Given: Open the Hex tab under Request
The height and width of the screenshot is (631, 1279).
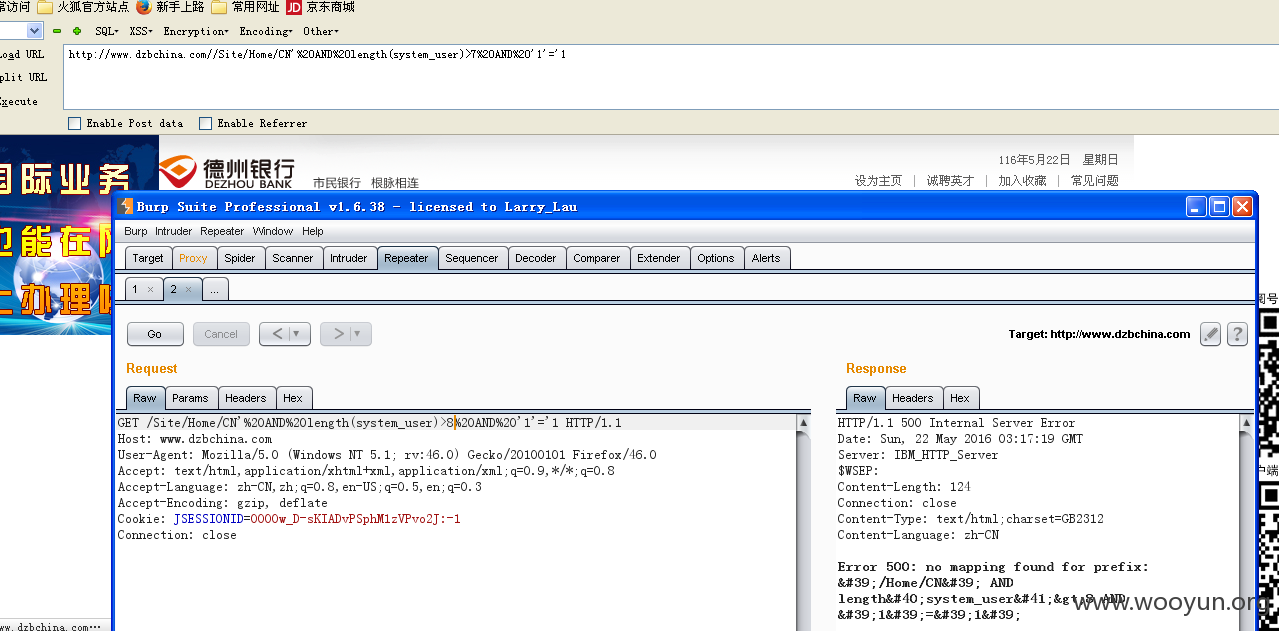Looking at the screenshot, I should 292,398.
